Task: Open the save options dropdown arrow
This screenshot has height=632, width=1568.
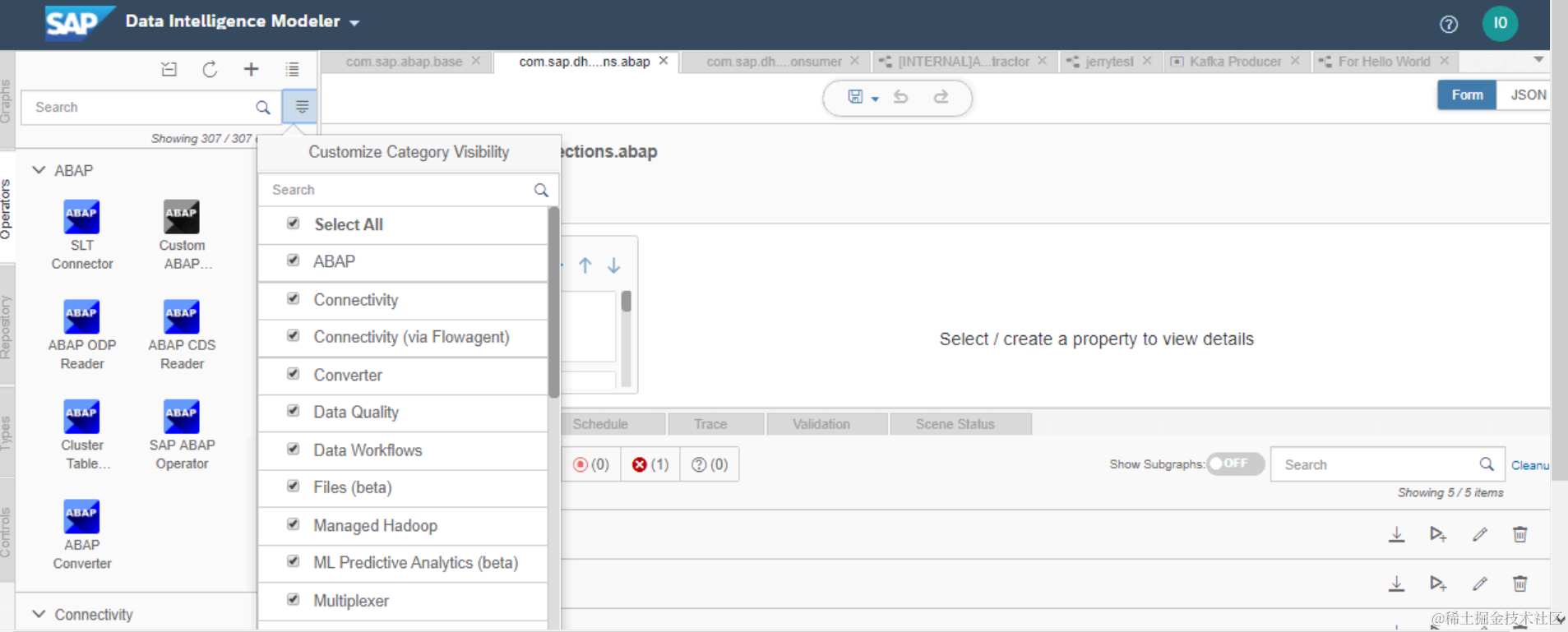Action: pos(875,99)
